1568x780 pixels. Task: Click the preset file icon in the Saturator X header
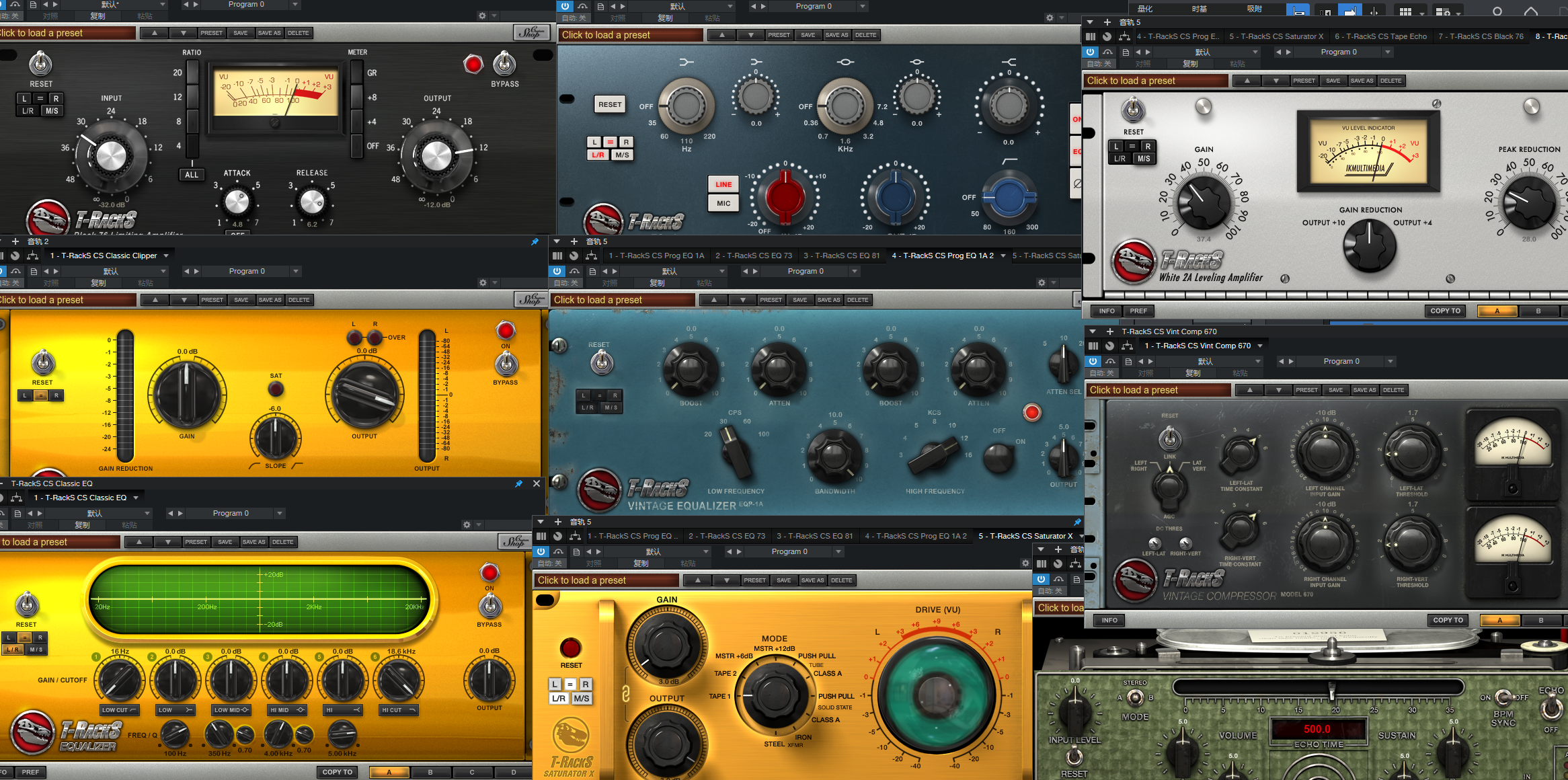tap(576, 551)
